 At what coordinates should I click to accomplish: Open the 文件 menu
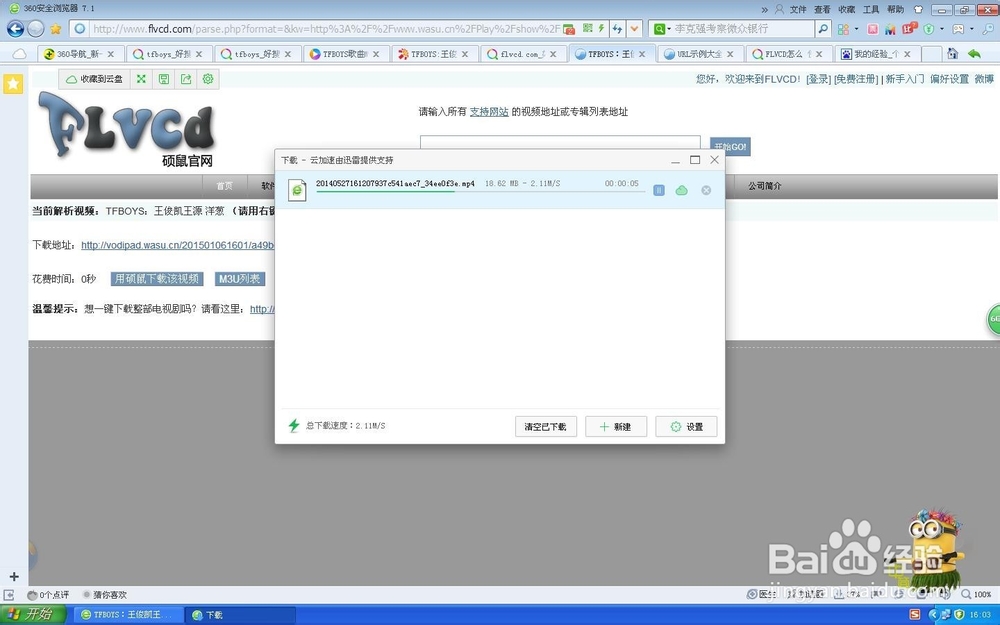pos(798,9)
